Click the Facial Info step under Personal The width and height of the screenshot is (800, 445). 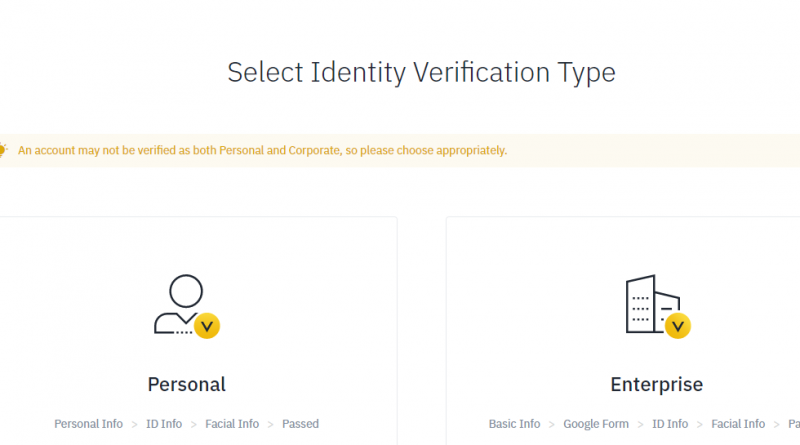[232, 424]
